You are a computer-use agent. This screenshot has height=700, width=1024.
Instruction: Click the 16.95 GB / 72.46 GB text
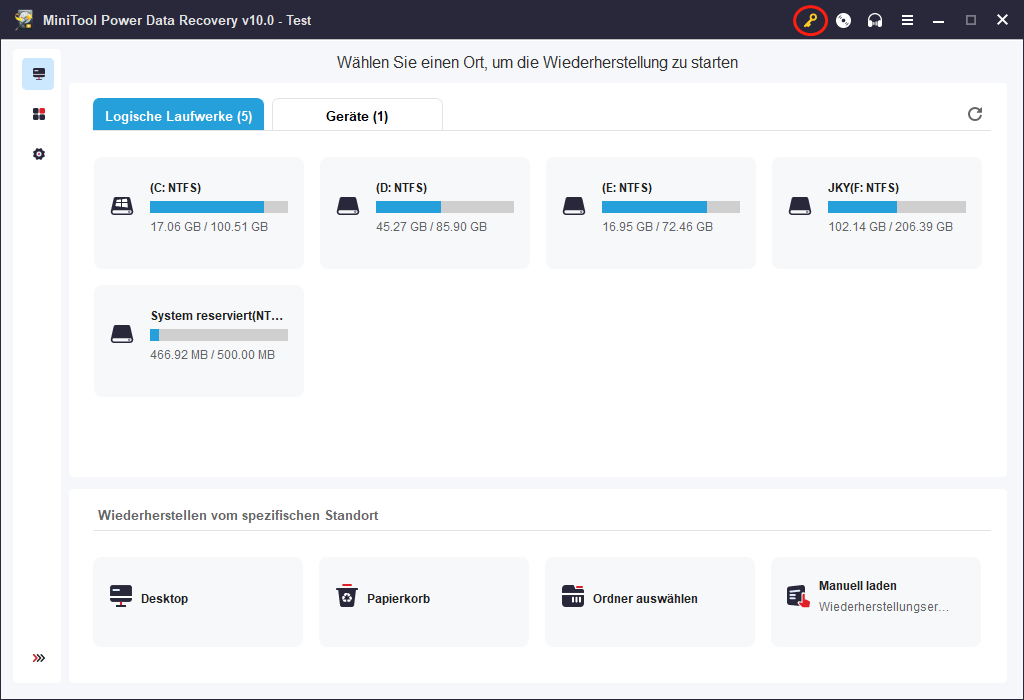[658, 227]
